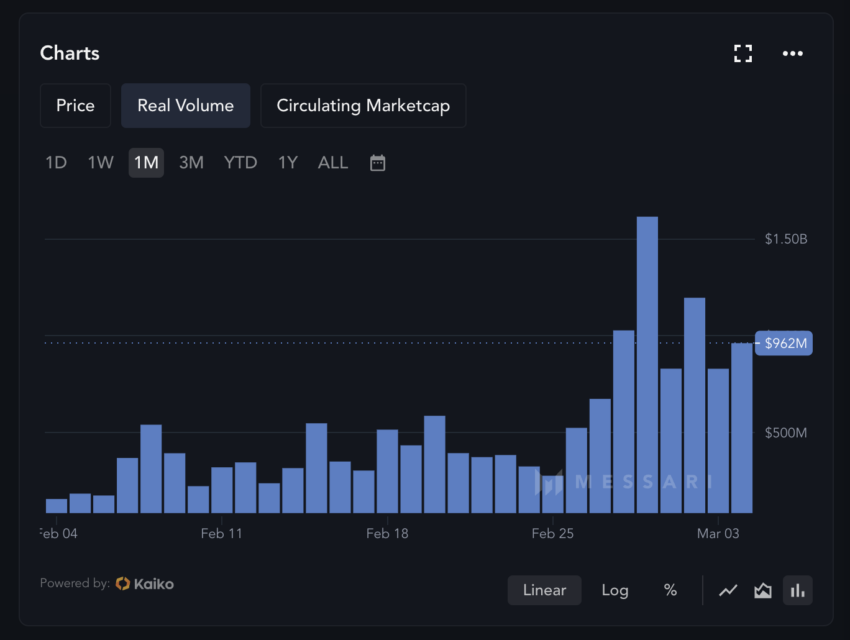The image size is (850, 640).
Task: Open the three-dot more options menu
Action: click(x=793, y=54)
